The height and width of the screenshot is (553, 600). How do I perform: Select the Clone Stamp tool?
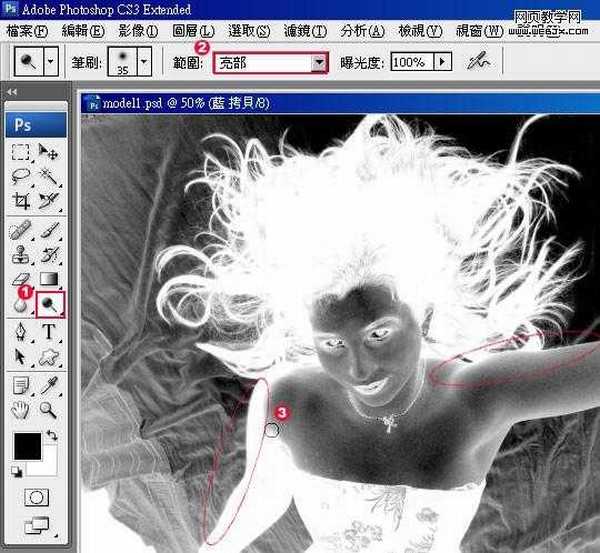pos(20,254)
